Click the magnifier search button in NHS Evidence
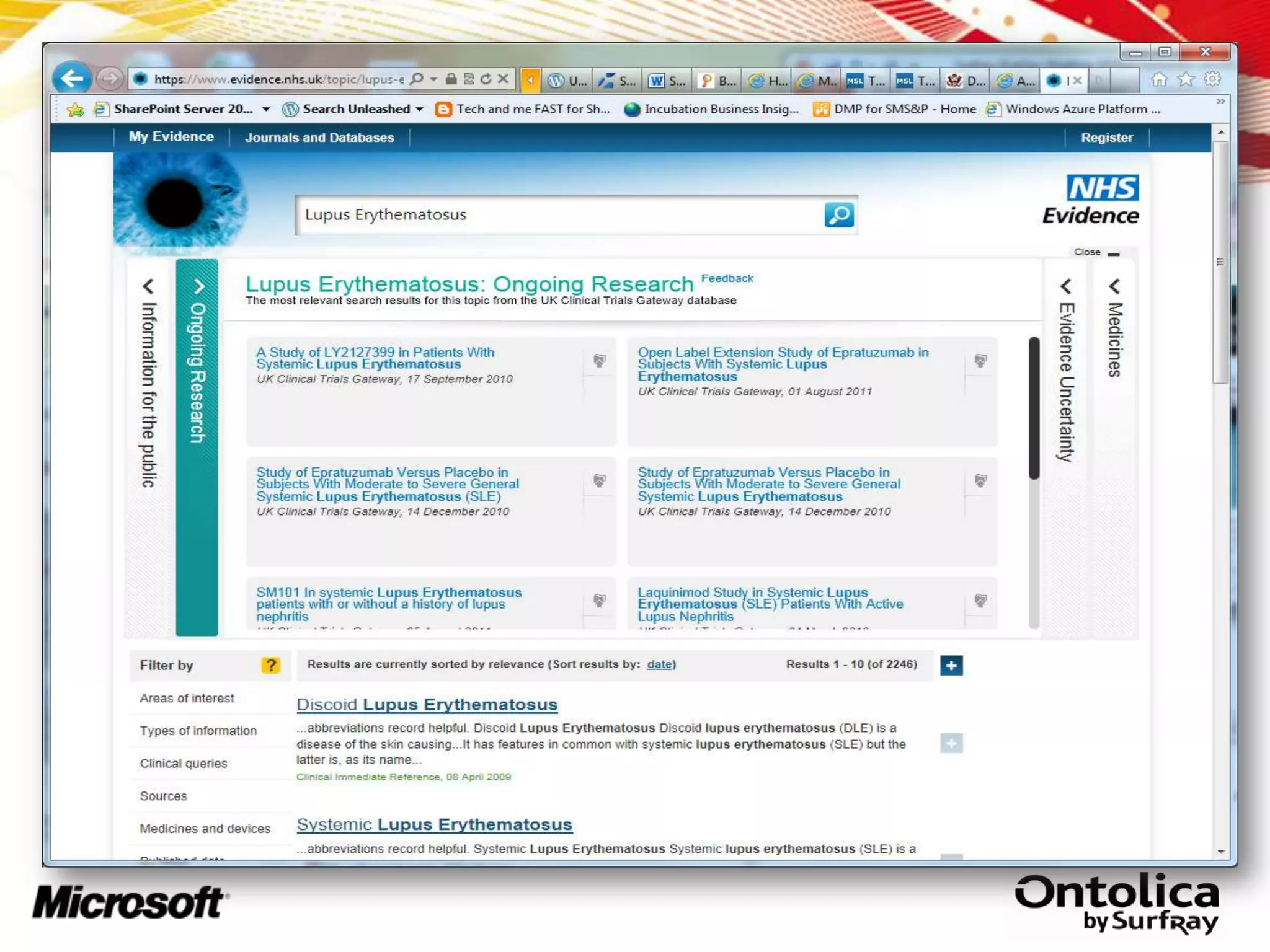 839,215
